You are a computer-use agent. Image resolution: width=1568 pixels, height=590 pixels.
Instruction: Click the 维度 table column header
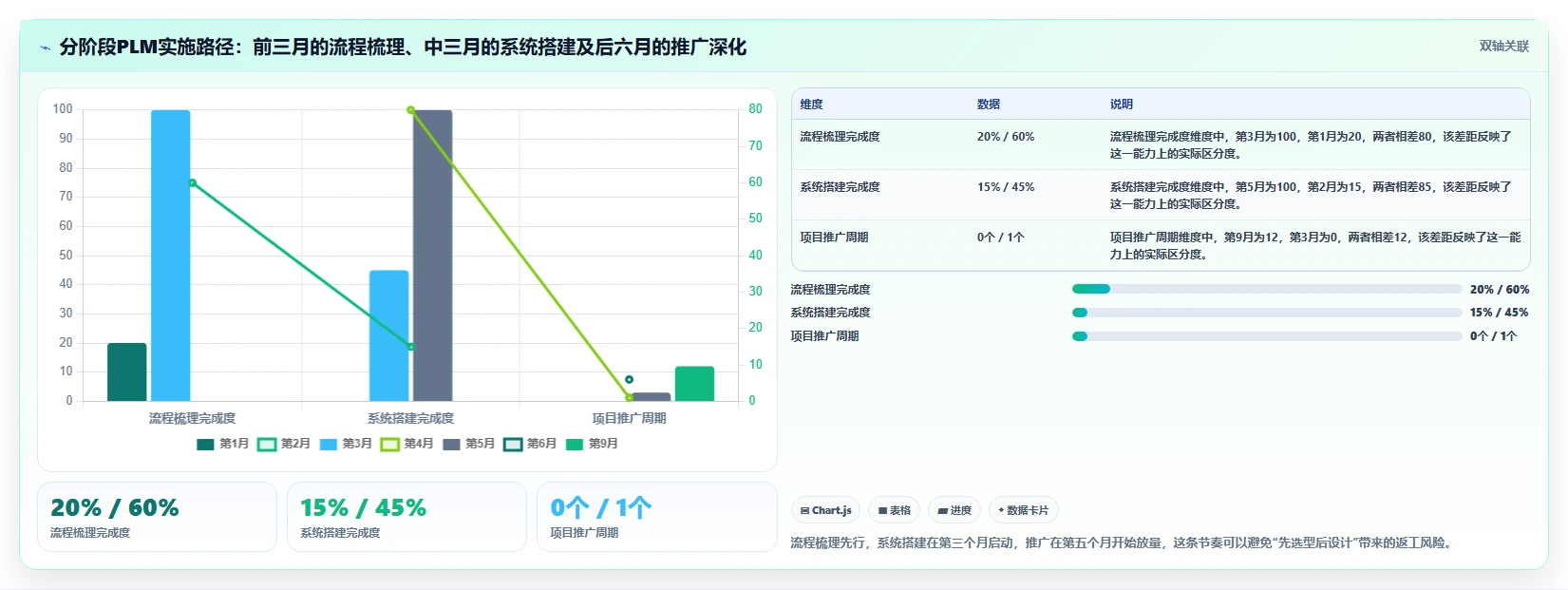(x=811, y=105)
